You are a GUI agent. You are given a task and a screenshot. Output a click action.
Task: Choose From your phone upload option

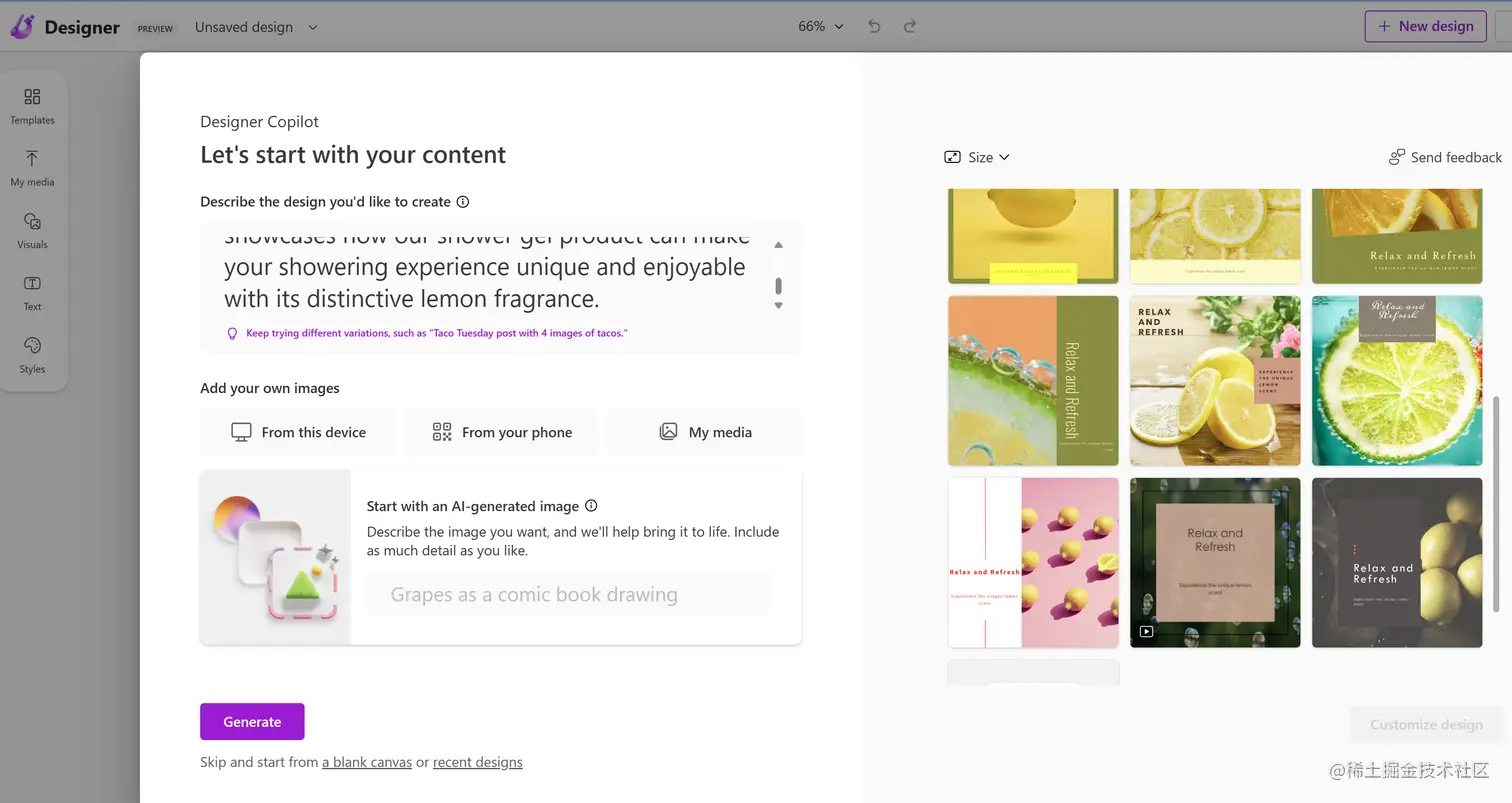point(501,432)
